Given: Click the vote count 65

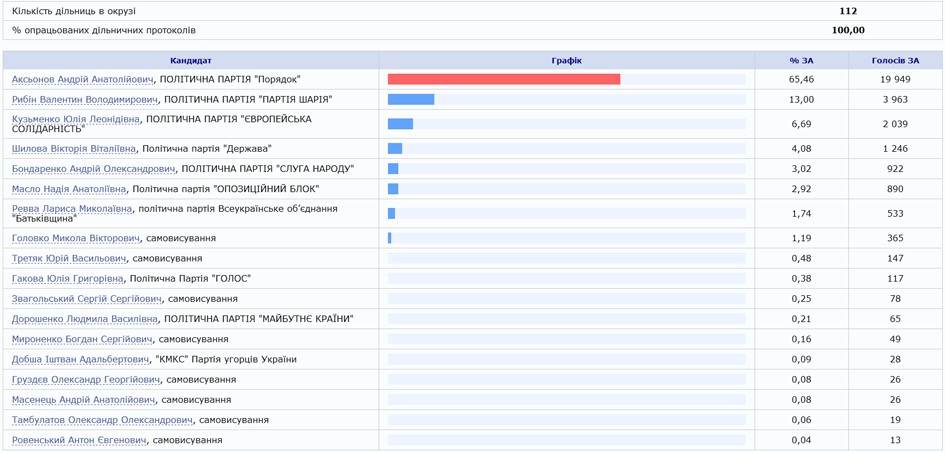Looking at the screenshot, I should (896, 319).
